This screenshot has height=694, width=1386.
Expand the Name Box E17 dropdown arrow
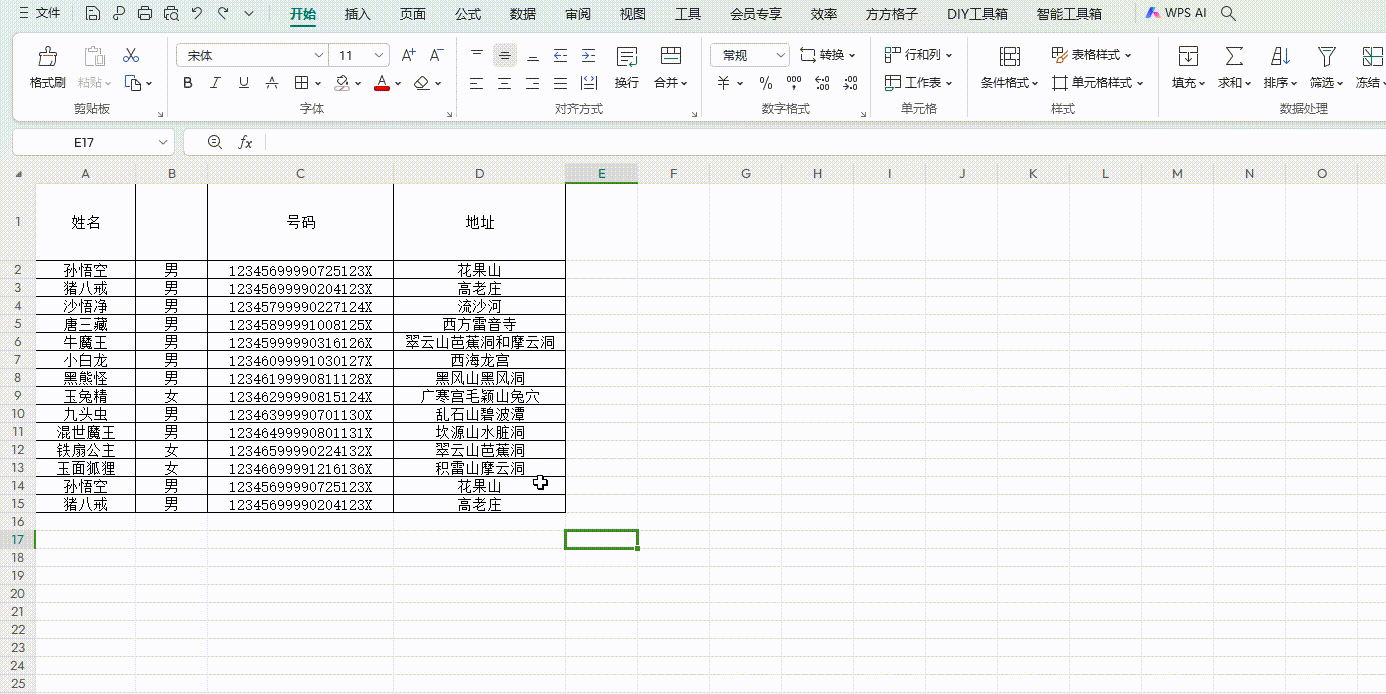[x=163, y=143]
